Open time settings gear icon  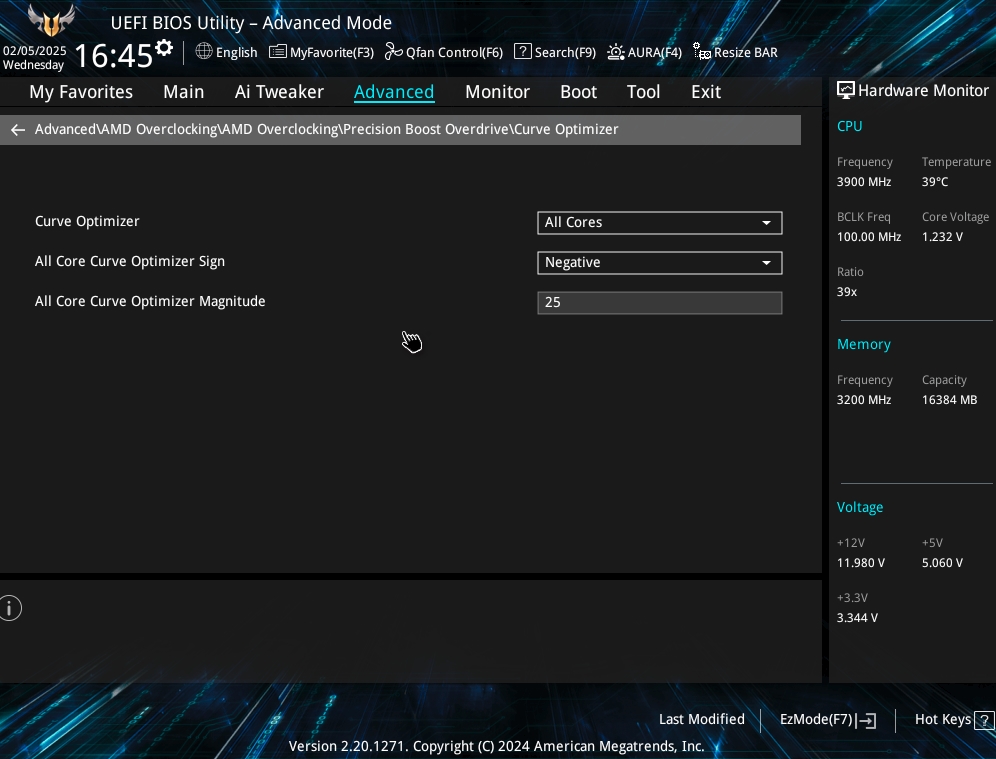[x=164, y=48]
